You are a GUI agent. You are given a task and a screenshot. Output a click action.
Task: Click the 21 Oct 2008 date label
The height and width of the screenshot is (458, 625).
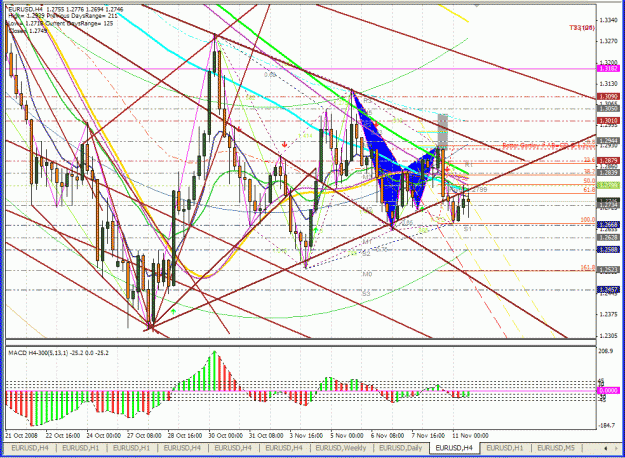pos(22,436)
